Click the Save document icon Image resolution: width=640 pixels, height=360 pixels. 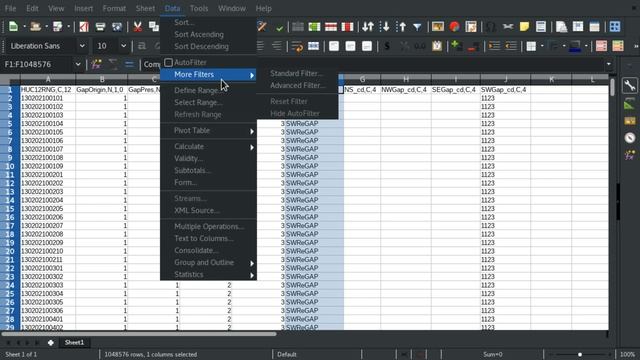coord(58,27)
